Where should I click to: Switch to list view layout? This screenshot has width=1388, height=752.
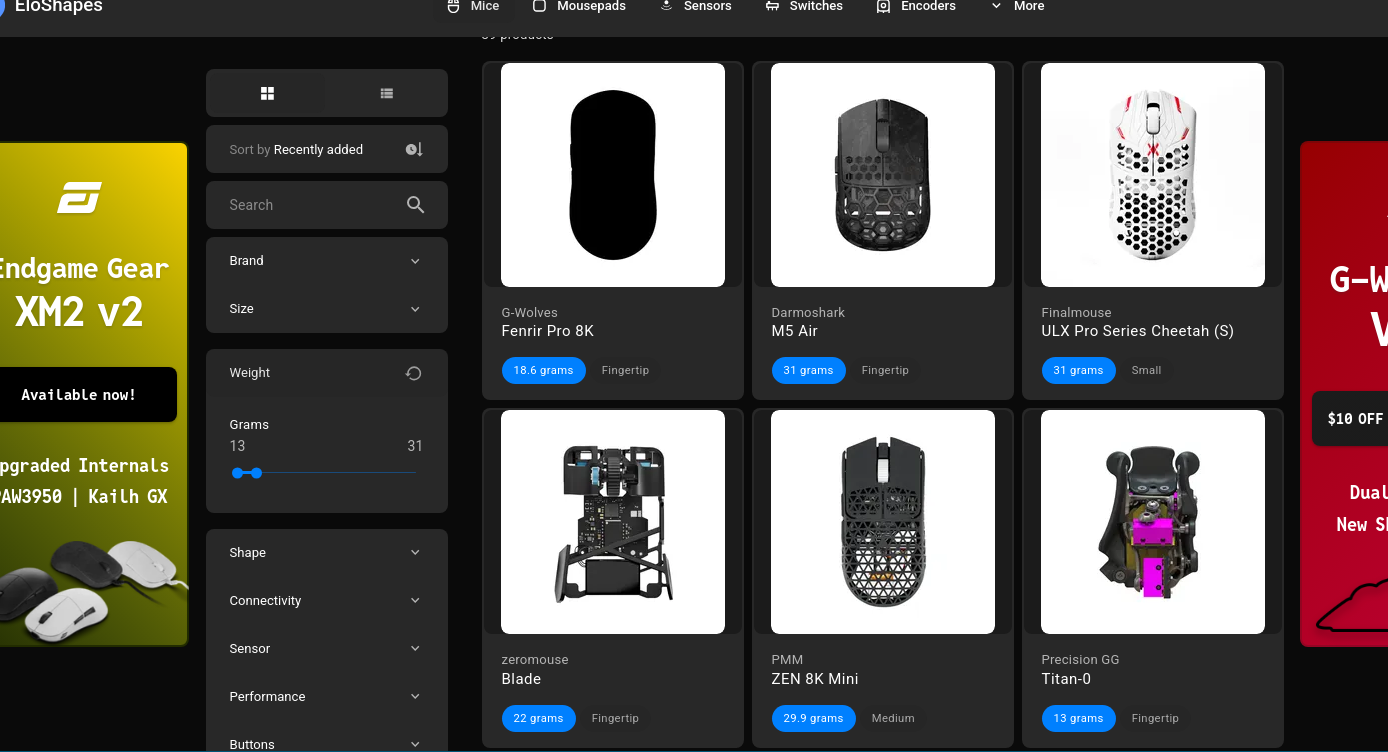point(387,93)
